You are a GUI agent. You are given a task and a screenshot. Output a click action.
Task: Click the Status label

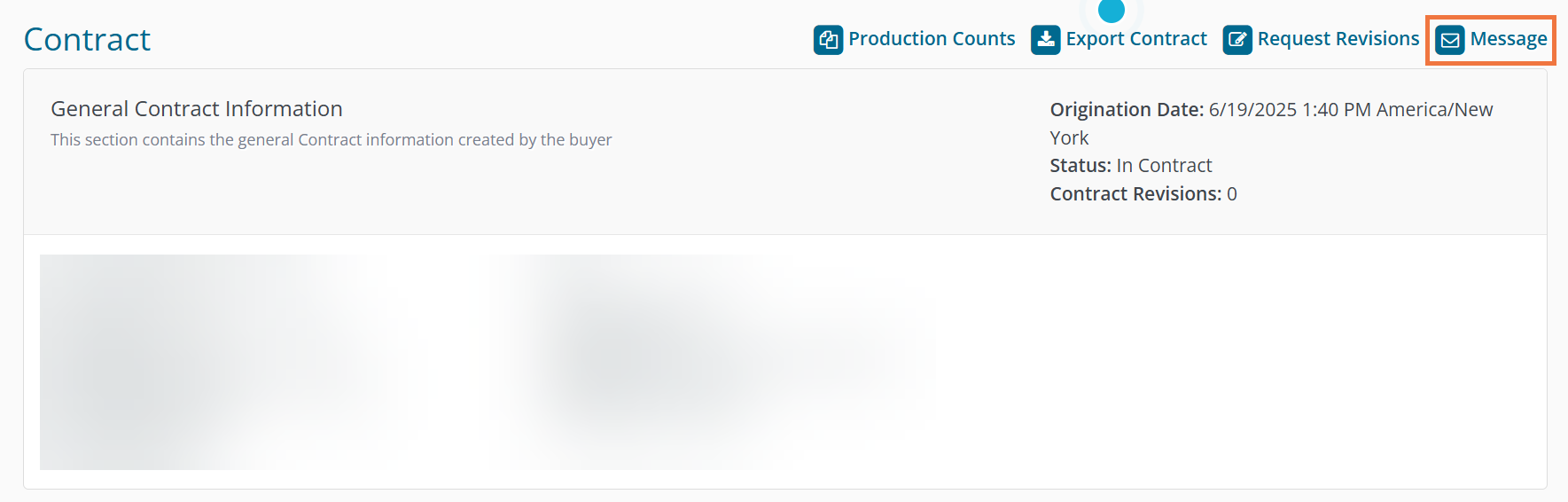1080,166
